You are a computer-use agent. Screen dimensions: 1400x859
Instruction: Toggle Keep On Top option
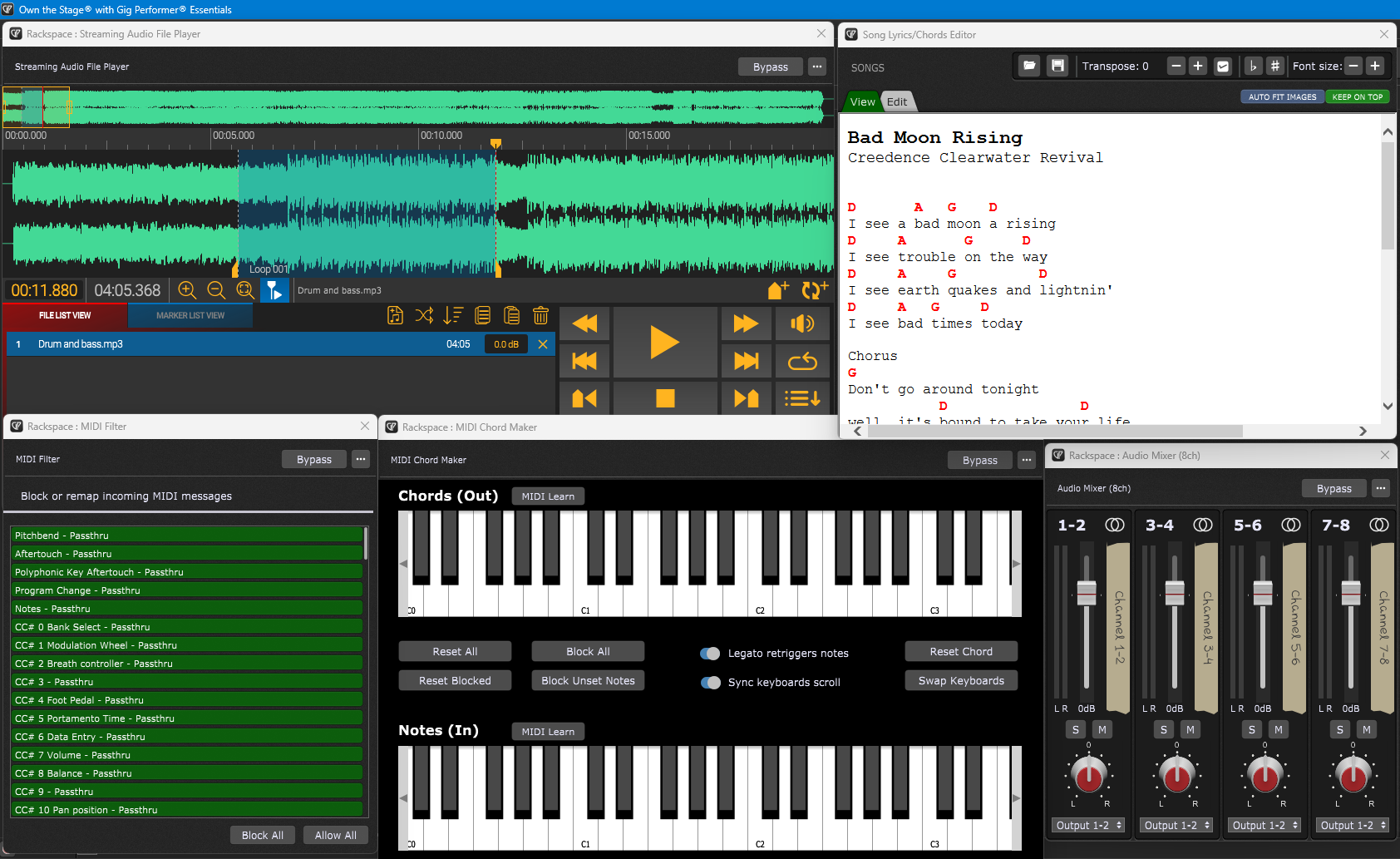1357,96
